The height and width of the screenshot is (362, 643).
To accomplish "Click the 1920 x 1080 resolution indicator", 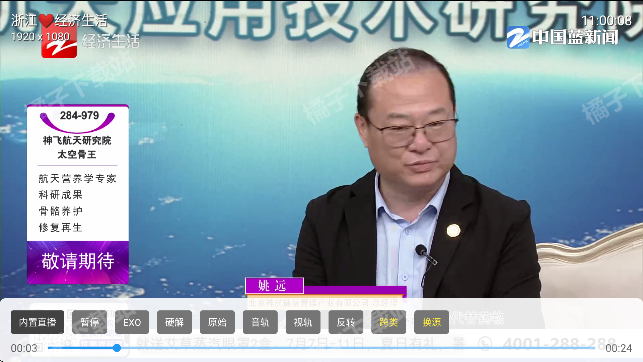I will [40, 36].
